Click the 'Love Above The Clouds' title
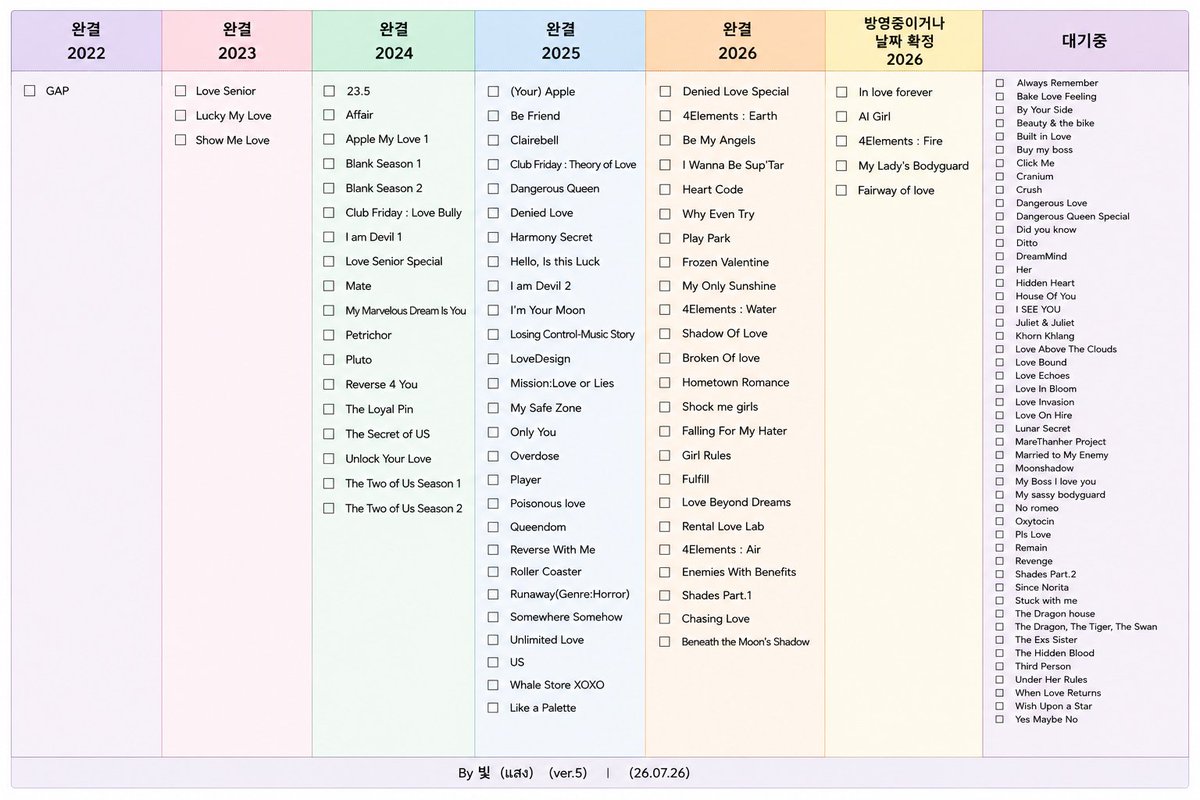Screen dimensions: 1200x800 1066,349
